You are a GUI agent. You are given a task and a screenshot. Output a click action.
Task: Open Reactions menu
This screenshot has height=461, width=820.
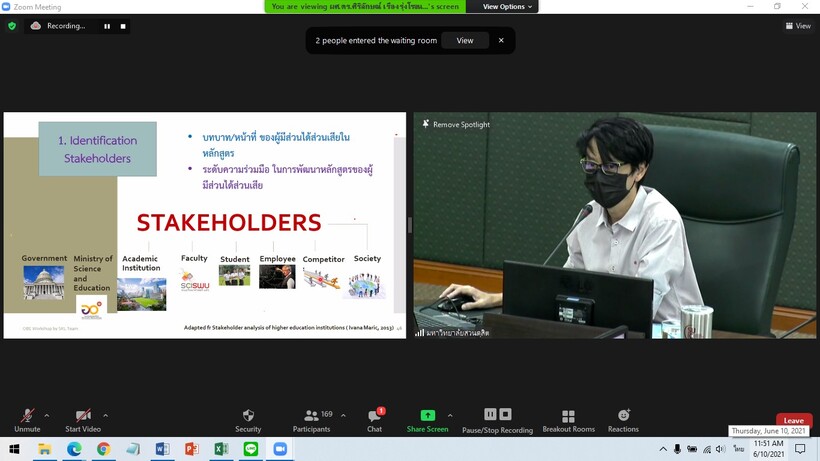tap(623, 420)
